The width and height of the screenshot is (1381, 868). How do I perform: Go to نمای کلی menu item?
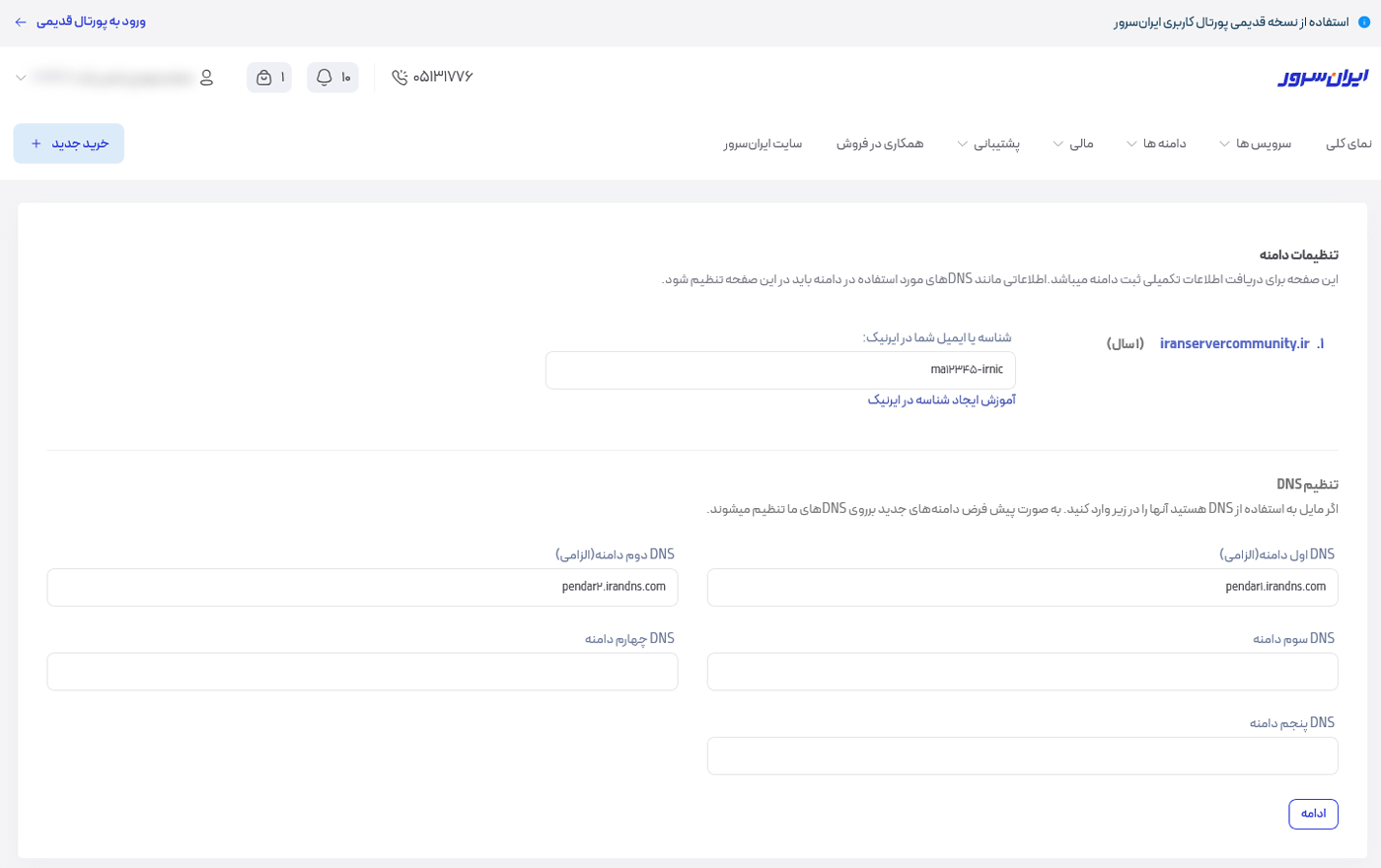point(1348,144)
